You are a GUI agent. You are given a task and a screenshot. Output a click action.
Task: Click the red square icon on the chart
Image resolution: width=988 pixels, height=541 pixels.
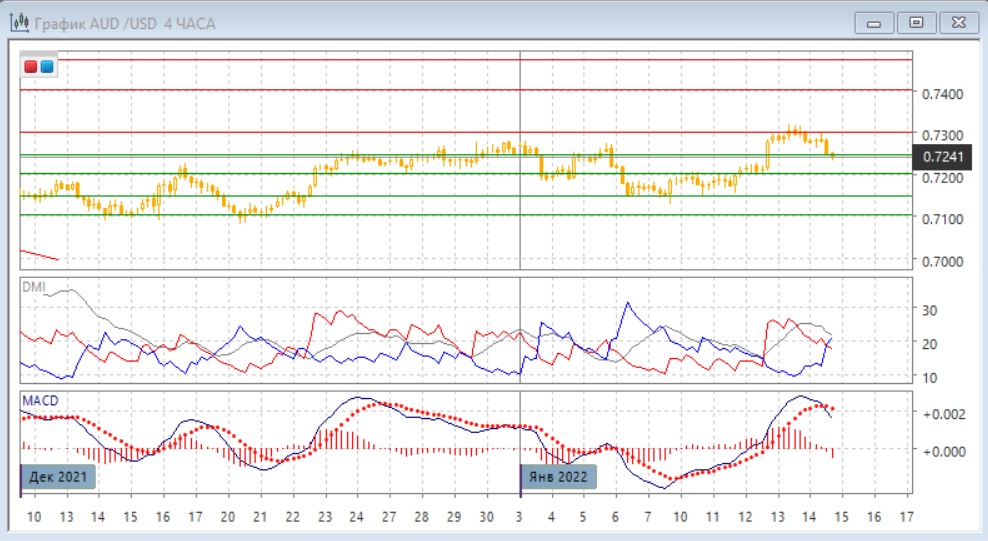(x=31, y=67)
